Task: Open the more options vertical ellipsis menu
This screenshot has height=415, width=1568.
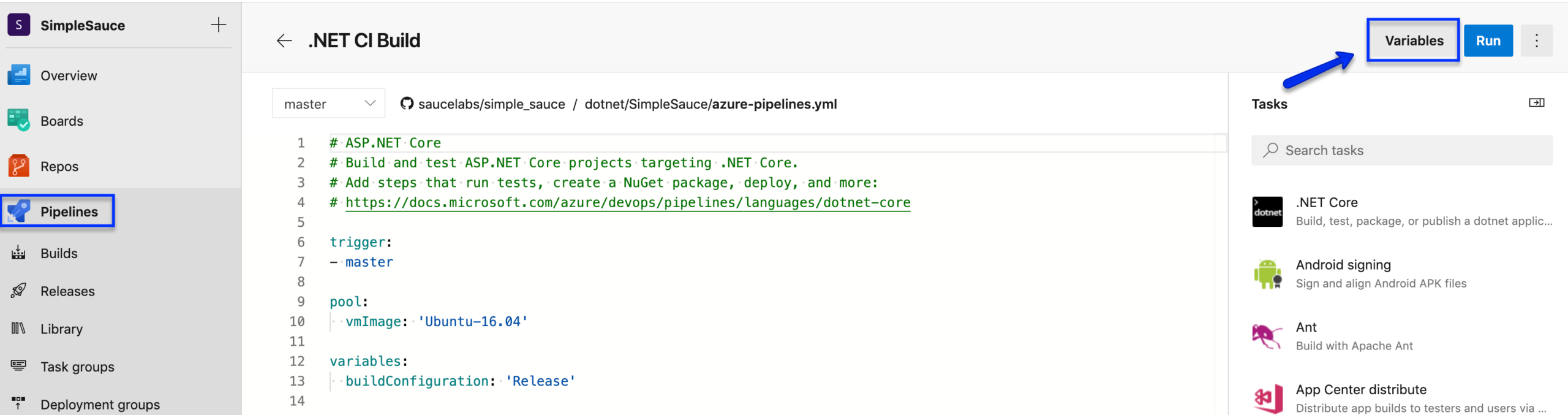Action: [x=1536, y=40]
